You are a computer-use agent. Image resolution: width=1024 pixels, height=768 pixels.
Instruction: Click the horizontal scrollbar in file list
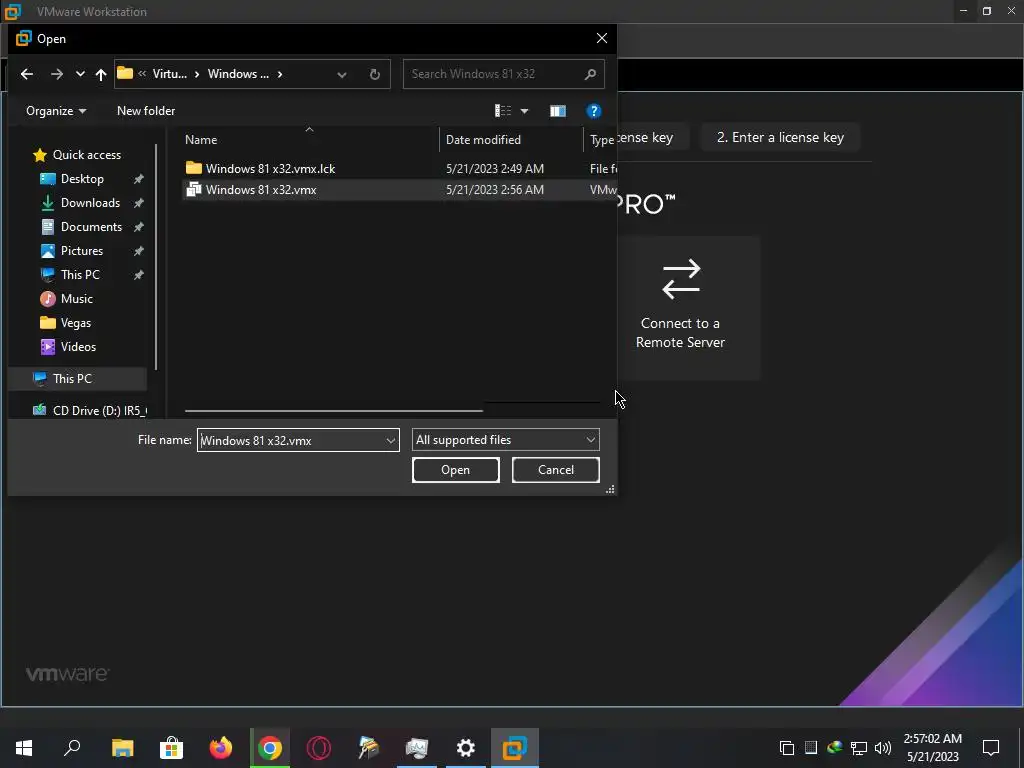(x=334, y=411)
